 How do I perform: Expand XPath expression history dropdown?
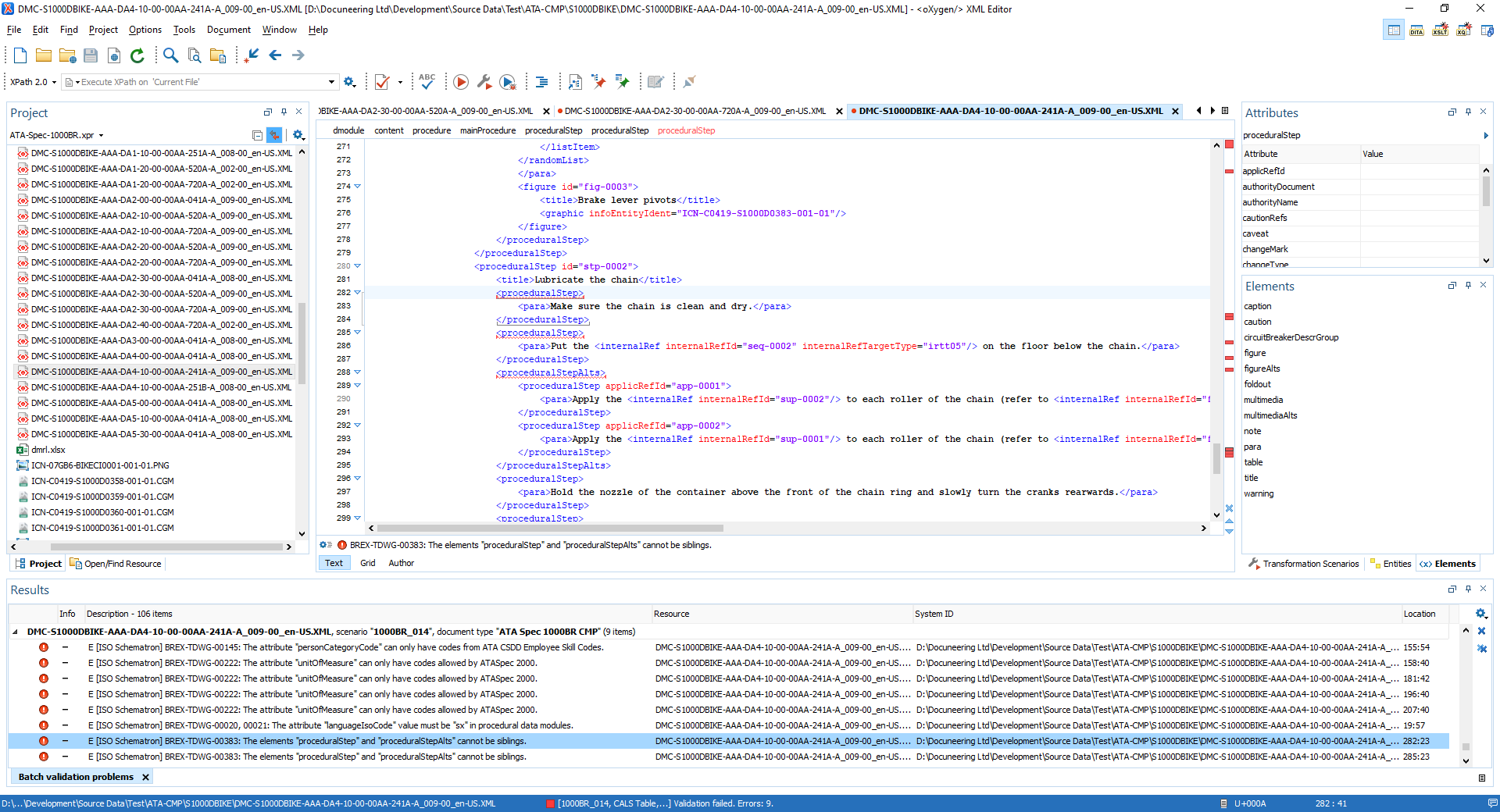pyautogui.click(x=331, y=82)
